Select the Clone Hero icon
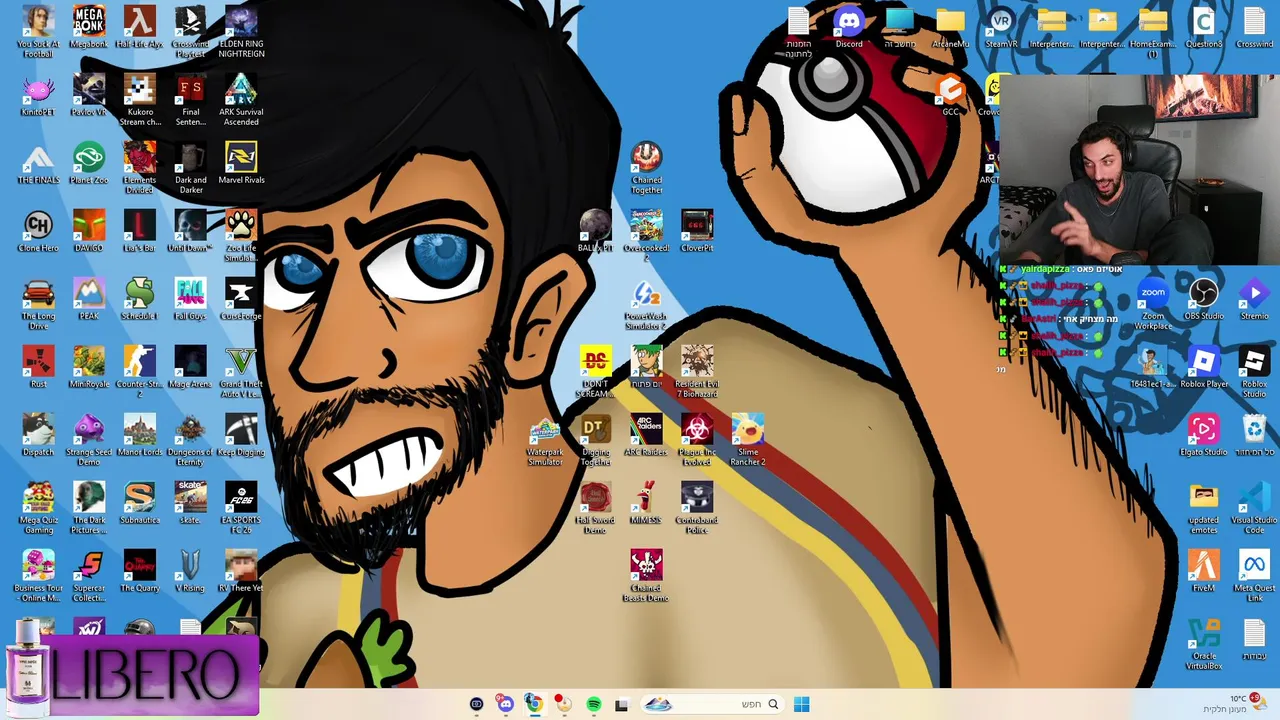The height and width of the screenshot is (720, 1280). coord(38,231)
